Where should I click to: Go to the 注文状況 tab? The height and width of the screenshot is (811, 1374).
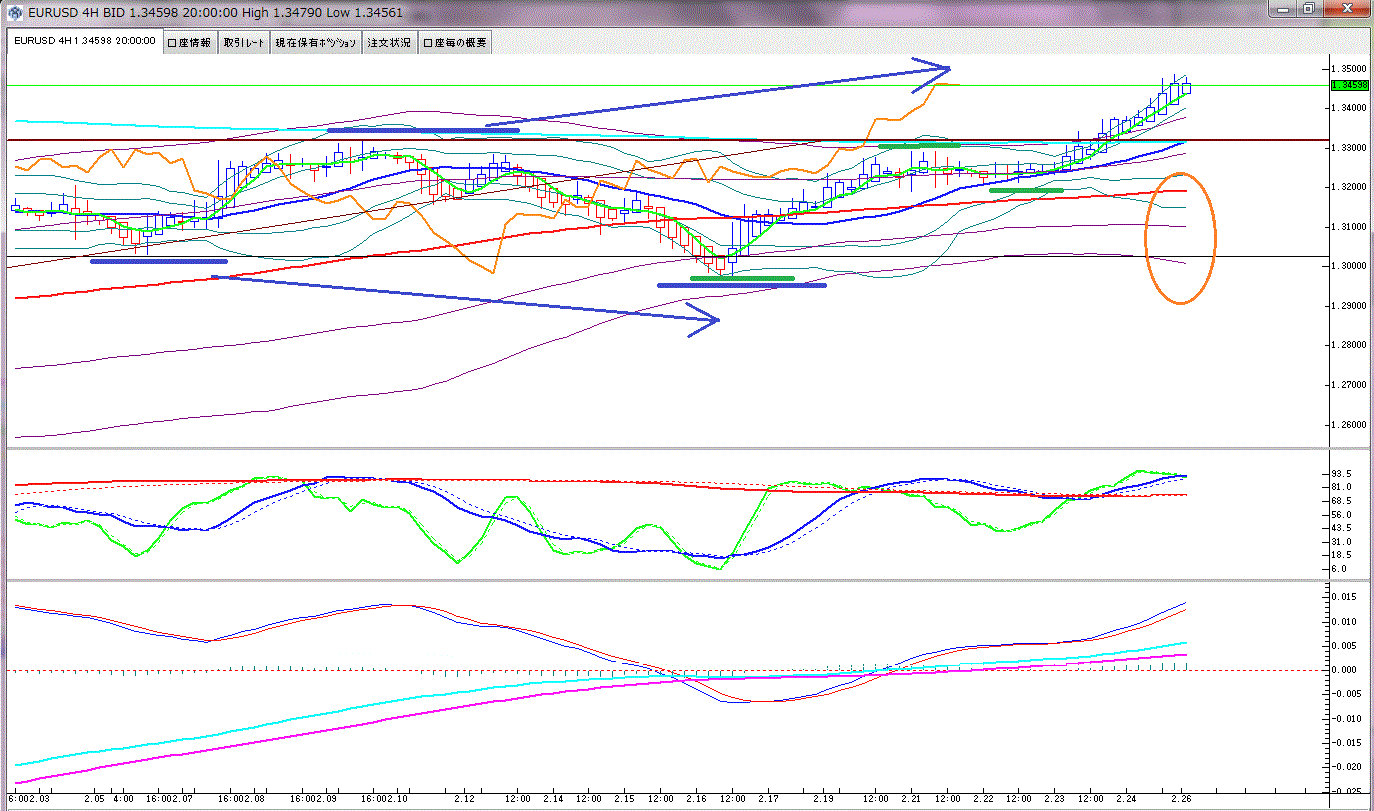point(390,43)
